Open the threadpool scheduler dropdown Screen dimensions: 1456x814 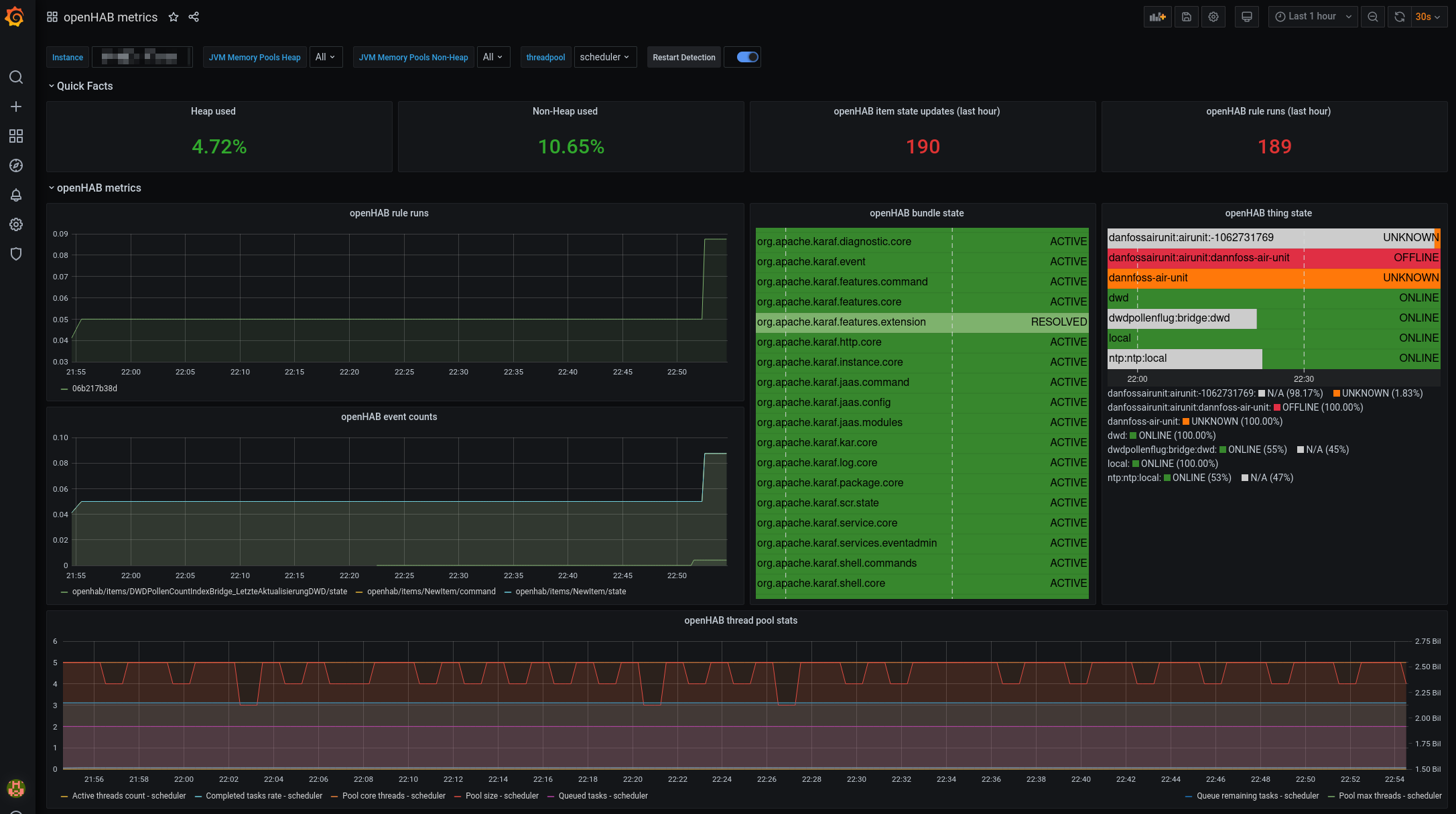pos(605,57)
